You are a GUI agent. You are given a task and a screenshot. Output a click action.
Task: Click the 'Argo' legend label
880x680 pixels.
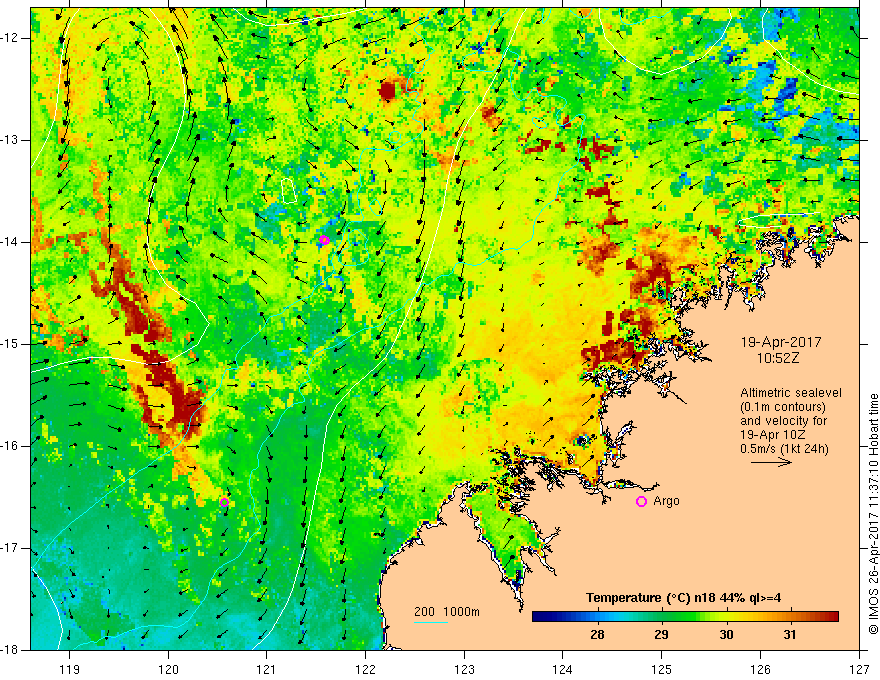666,501
